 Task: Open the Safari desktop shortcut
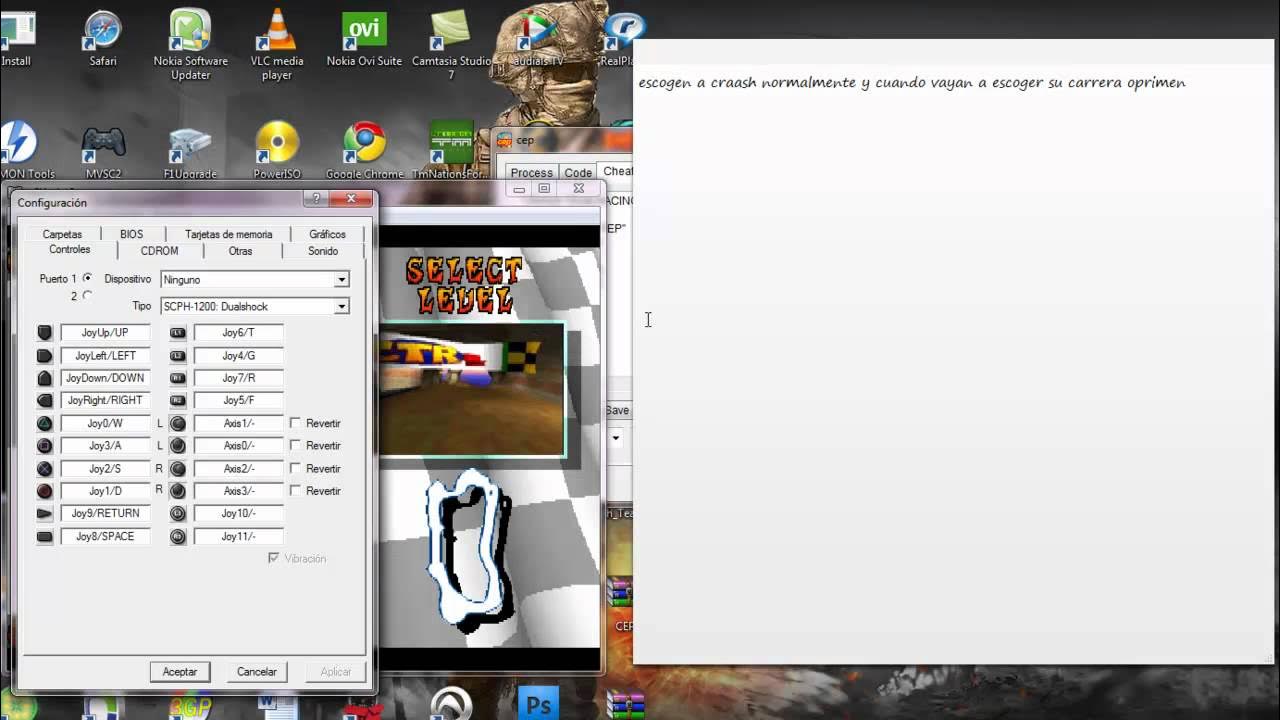tap(102, 38)
